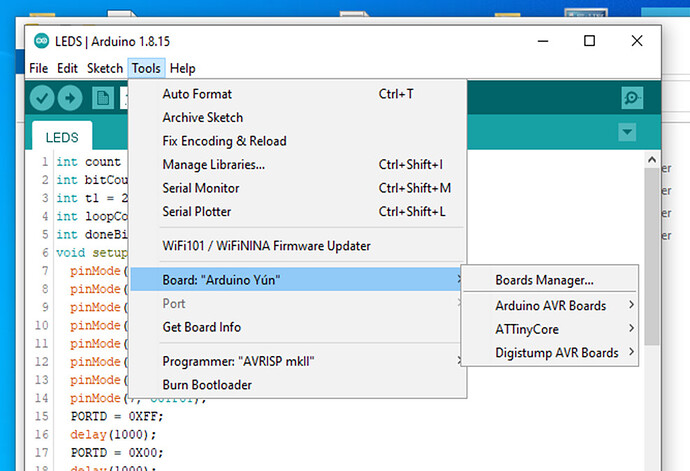Image resolution: width=690 pixels, height=471 pixels.
Task: Open the File menu
Action: pos(39,68)
